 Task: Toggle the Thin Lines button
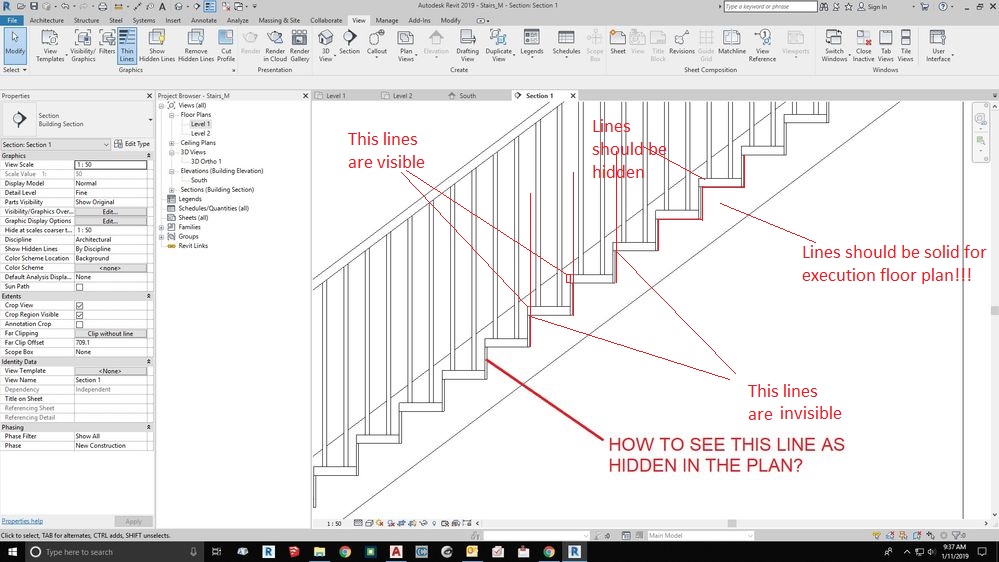coord(127,45)
